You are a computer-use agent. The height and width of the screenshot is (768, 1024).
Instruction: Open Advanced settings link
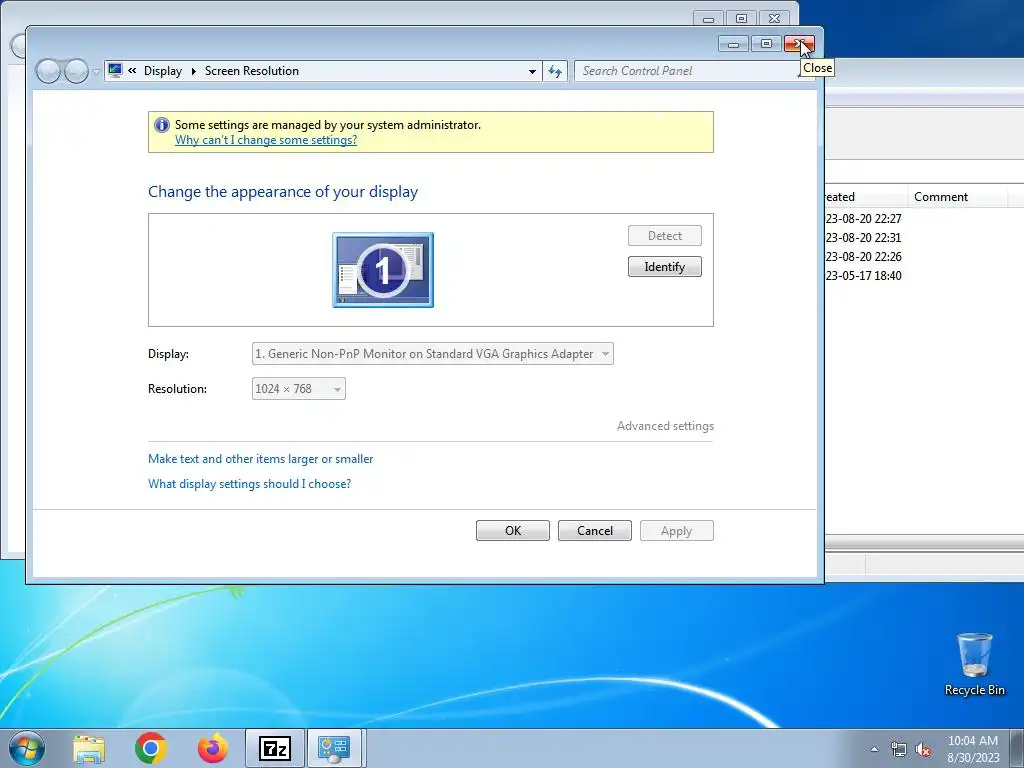click(665, 426)
